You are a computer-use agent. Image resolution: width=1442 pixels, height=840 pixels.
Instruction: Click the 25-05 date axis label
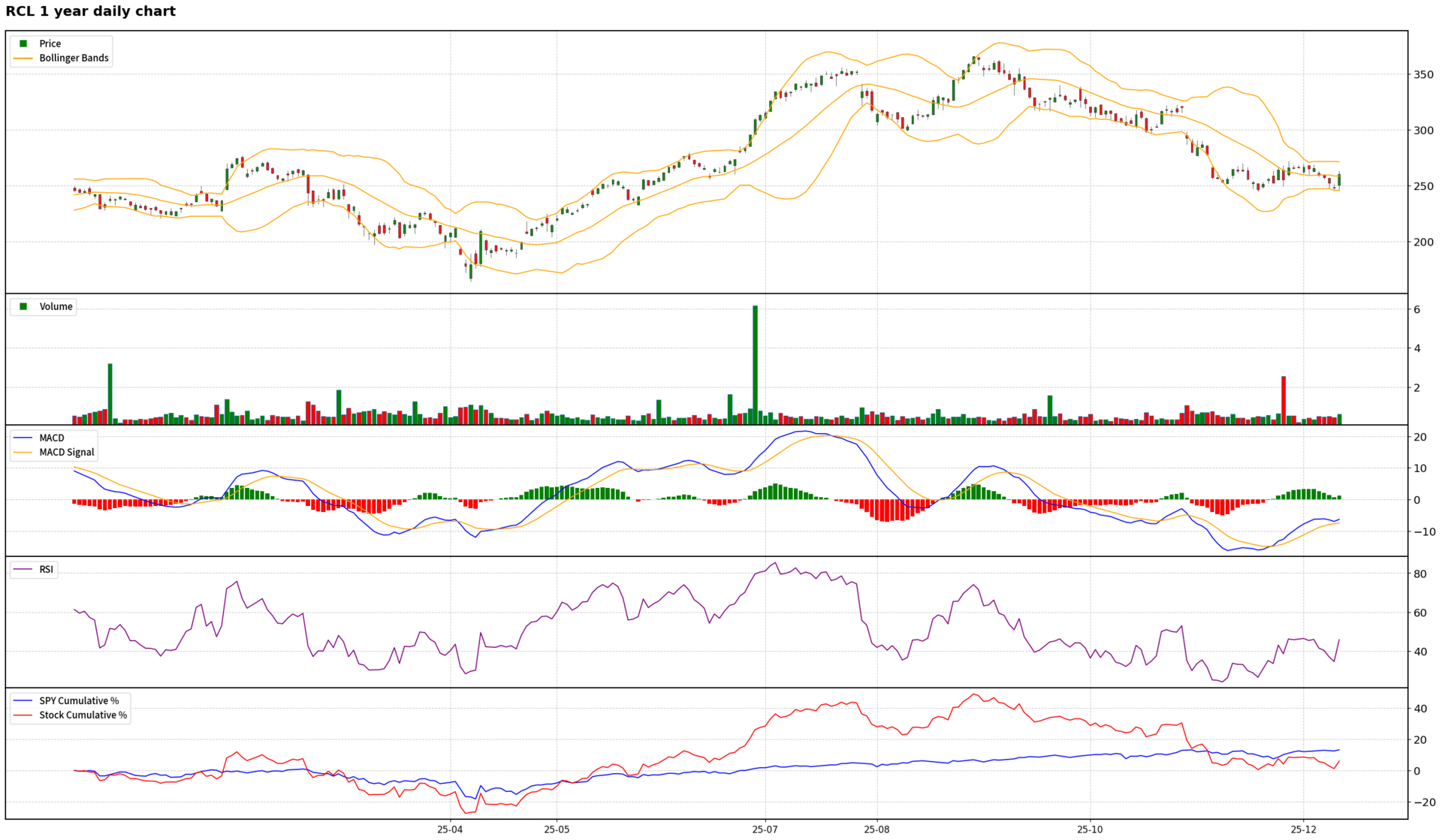(x=557, y=829)
